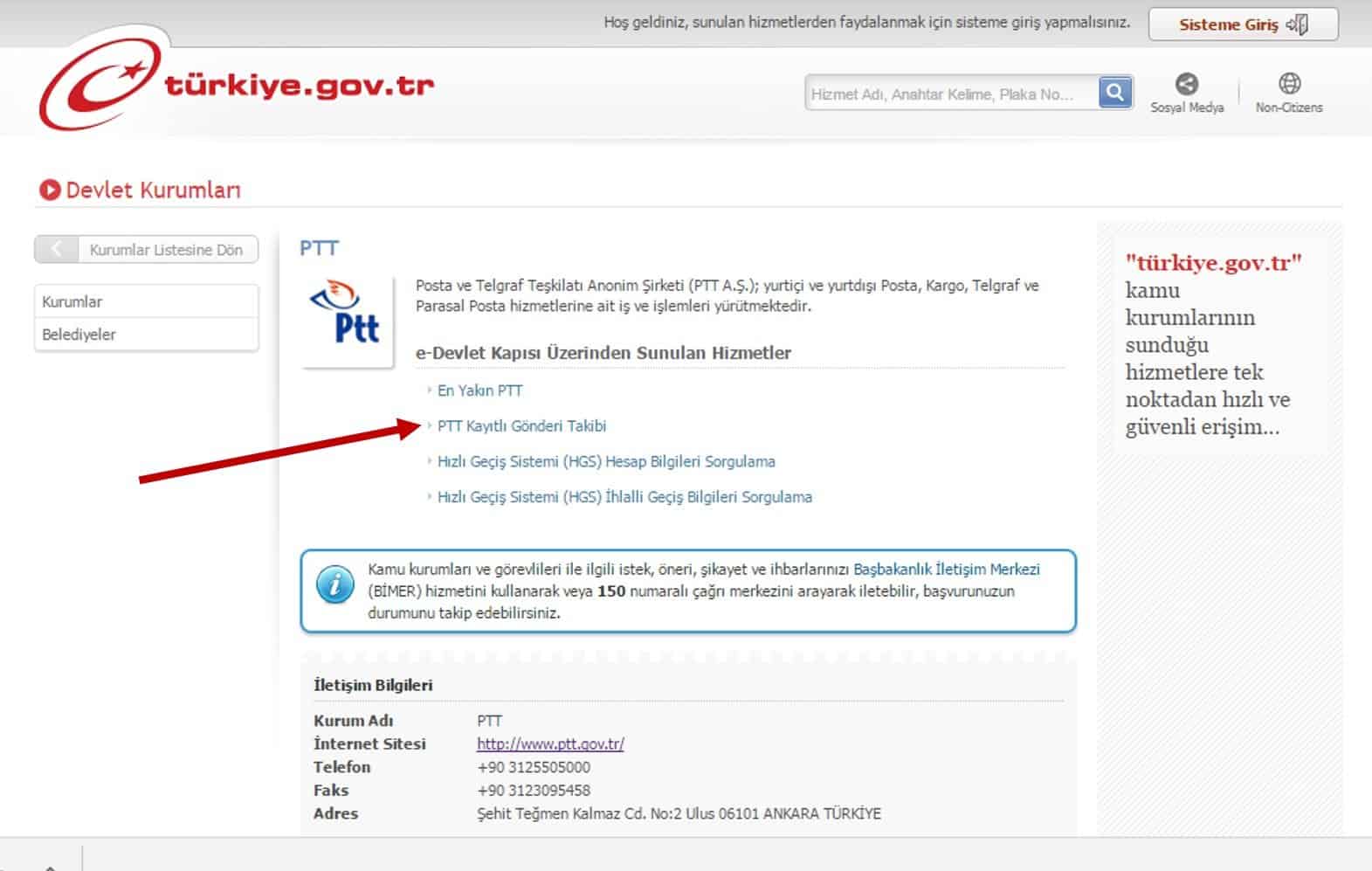Open PTT Kayıtlı Gönderi Takibi link
The height and width of the screenshot is (871, 1372).
click(521, 426)
